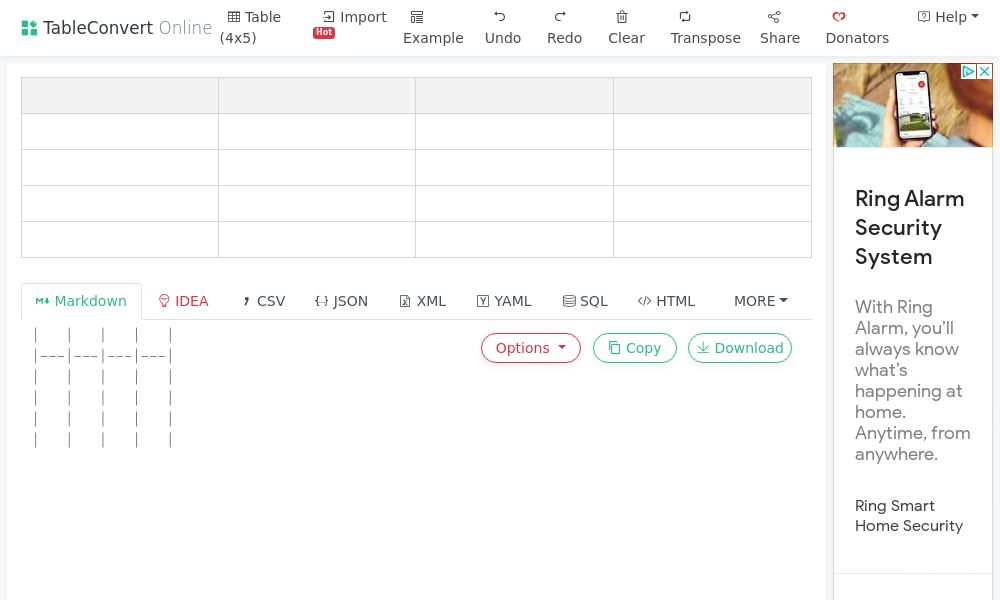Download the converted table

[x=739, y=348]
